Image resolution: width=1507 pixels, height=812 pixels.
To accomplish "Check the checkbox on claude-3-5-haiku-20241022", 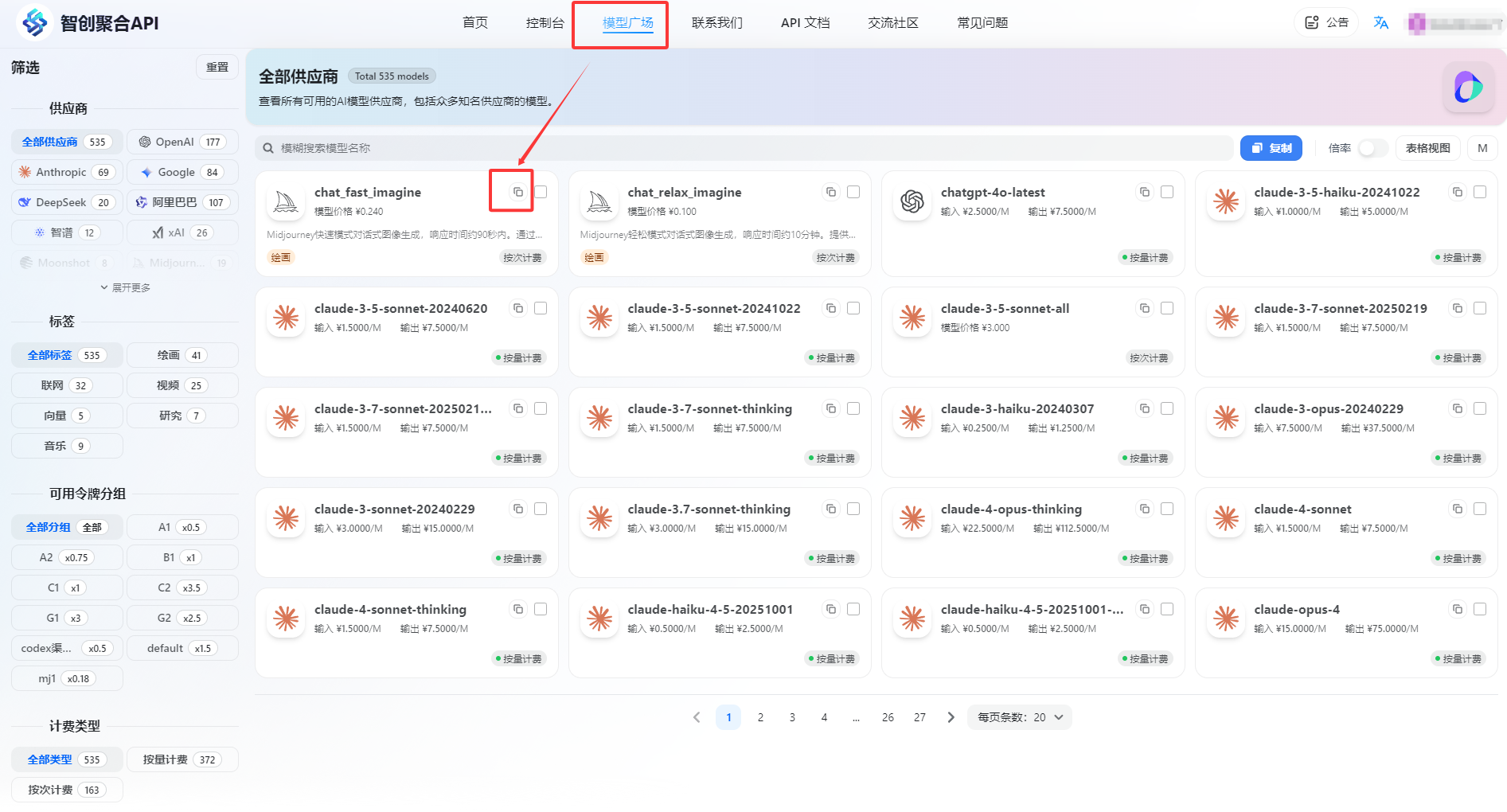I will pyautogui.click(x=1480, y=192).
